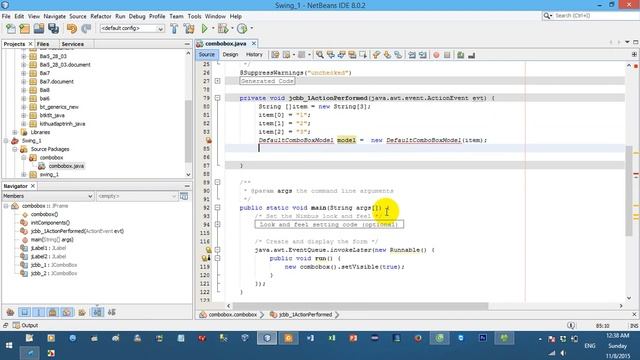This screenshot has height=360, width=640.
Task: Click the Debug Project toolbar icon
Action: click(223, 29)
